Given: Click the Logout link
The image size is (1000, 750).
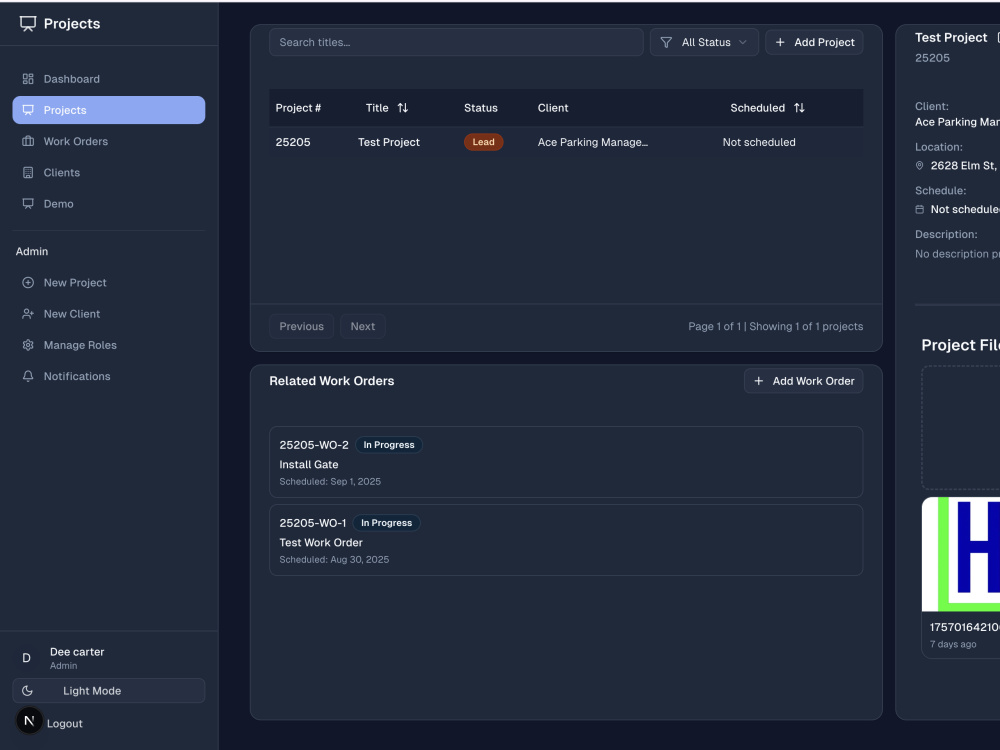Looking at the screenshot, I should (x=64, y=724).
